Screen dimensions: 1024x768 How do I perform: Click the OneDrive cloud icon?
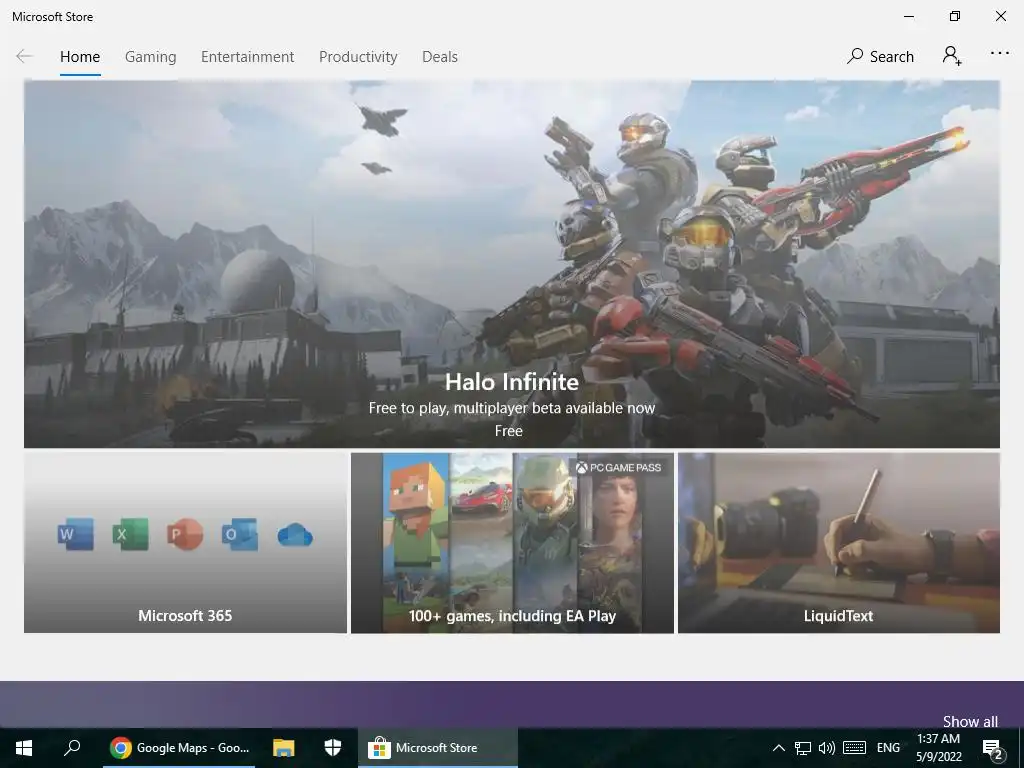coord(295,535)
